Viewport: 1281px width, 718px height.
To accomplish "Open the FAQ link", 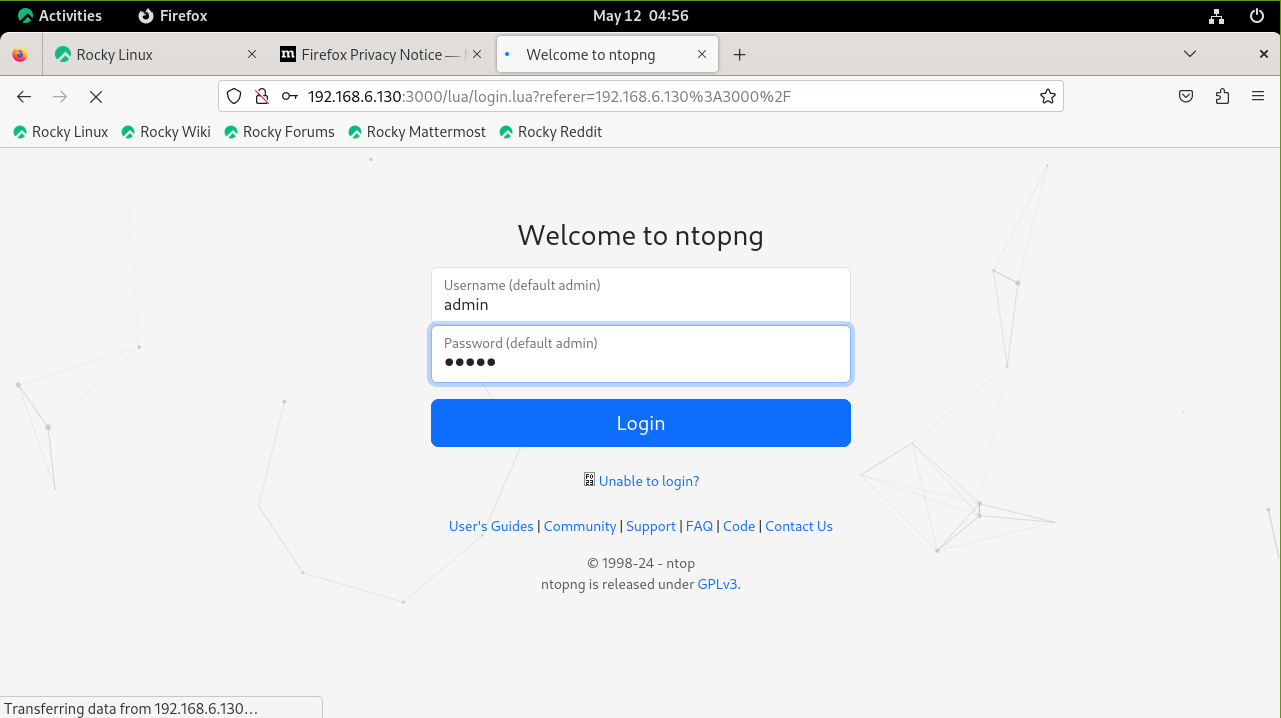I will point(699,526).
